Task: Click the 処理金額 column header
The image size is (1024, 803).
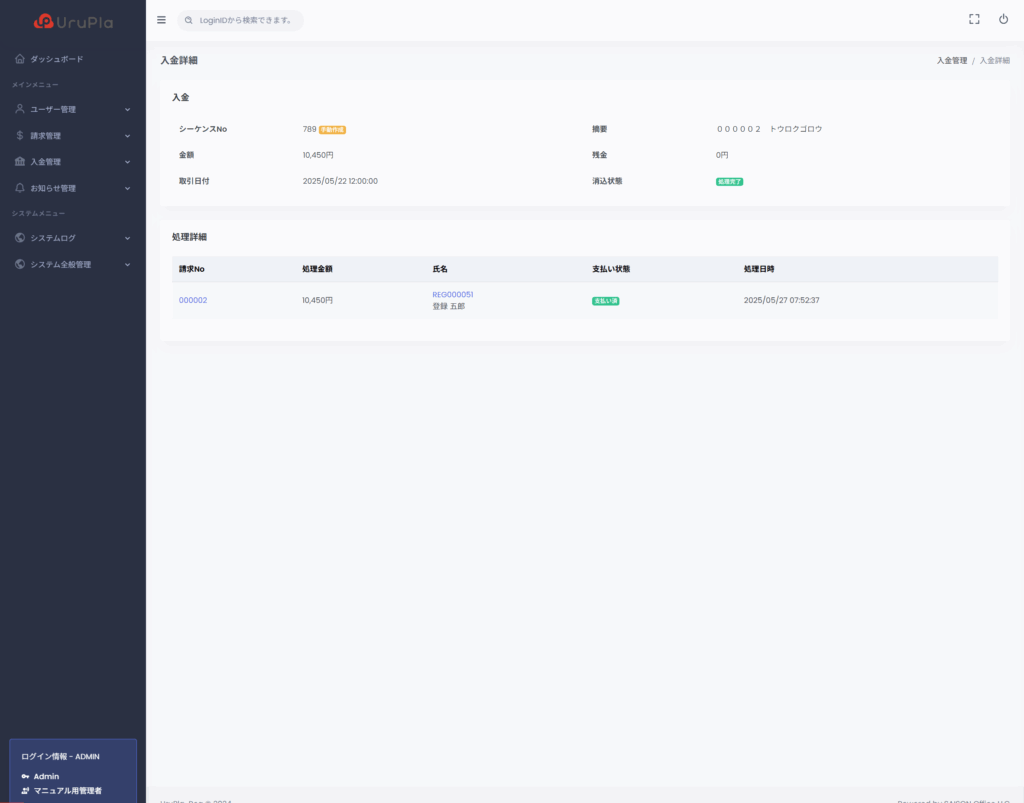Action: click(x=317, y=269)
